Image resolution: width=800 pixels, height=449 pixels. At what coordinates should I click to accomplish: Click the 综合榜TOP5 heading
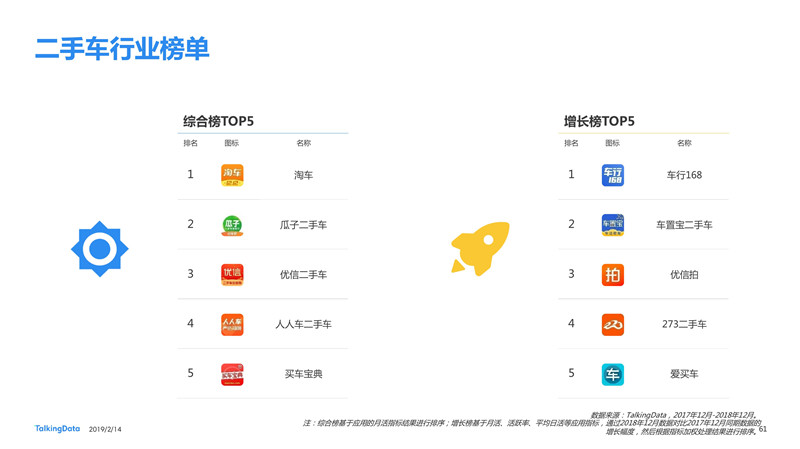[218, 121]
